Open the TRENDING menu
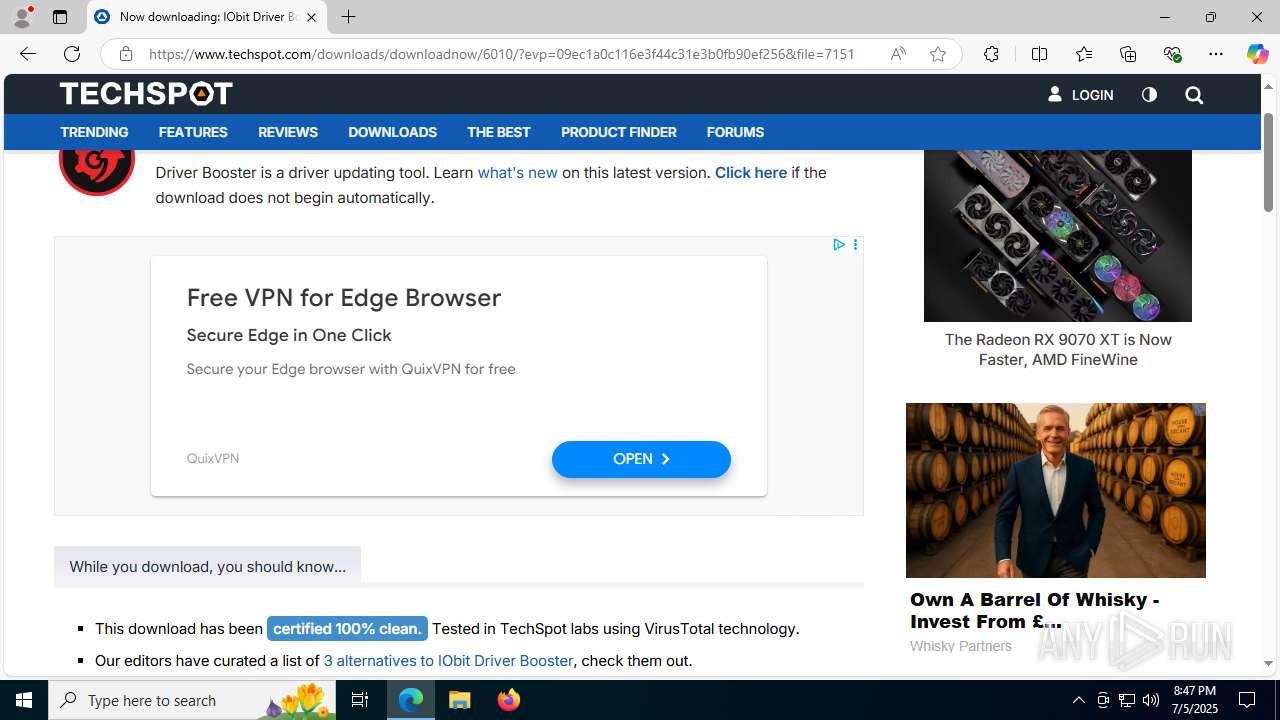The image size is (1280, 720). pos(94,132)
